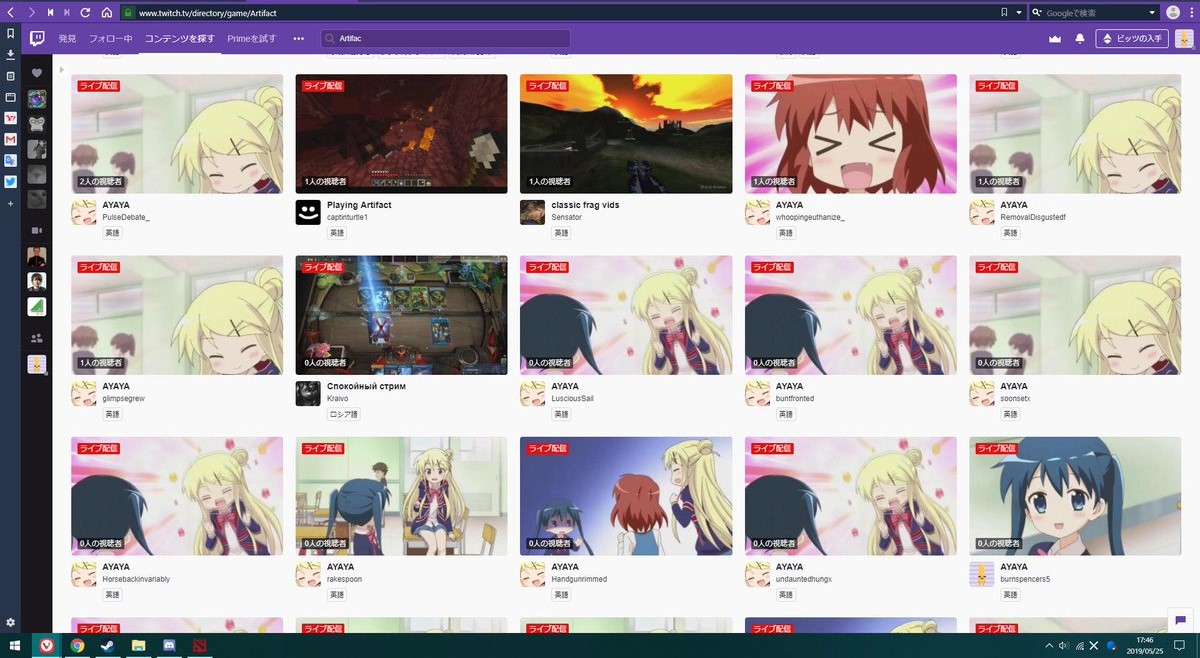
Task: Open the address bar history dropdown
Action: pyautogui.click(x=1019, y=13)
